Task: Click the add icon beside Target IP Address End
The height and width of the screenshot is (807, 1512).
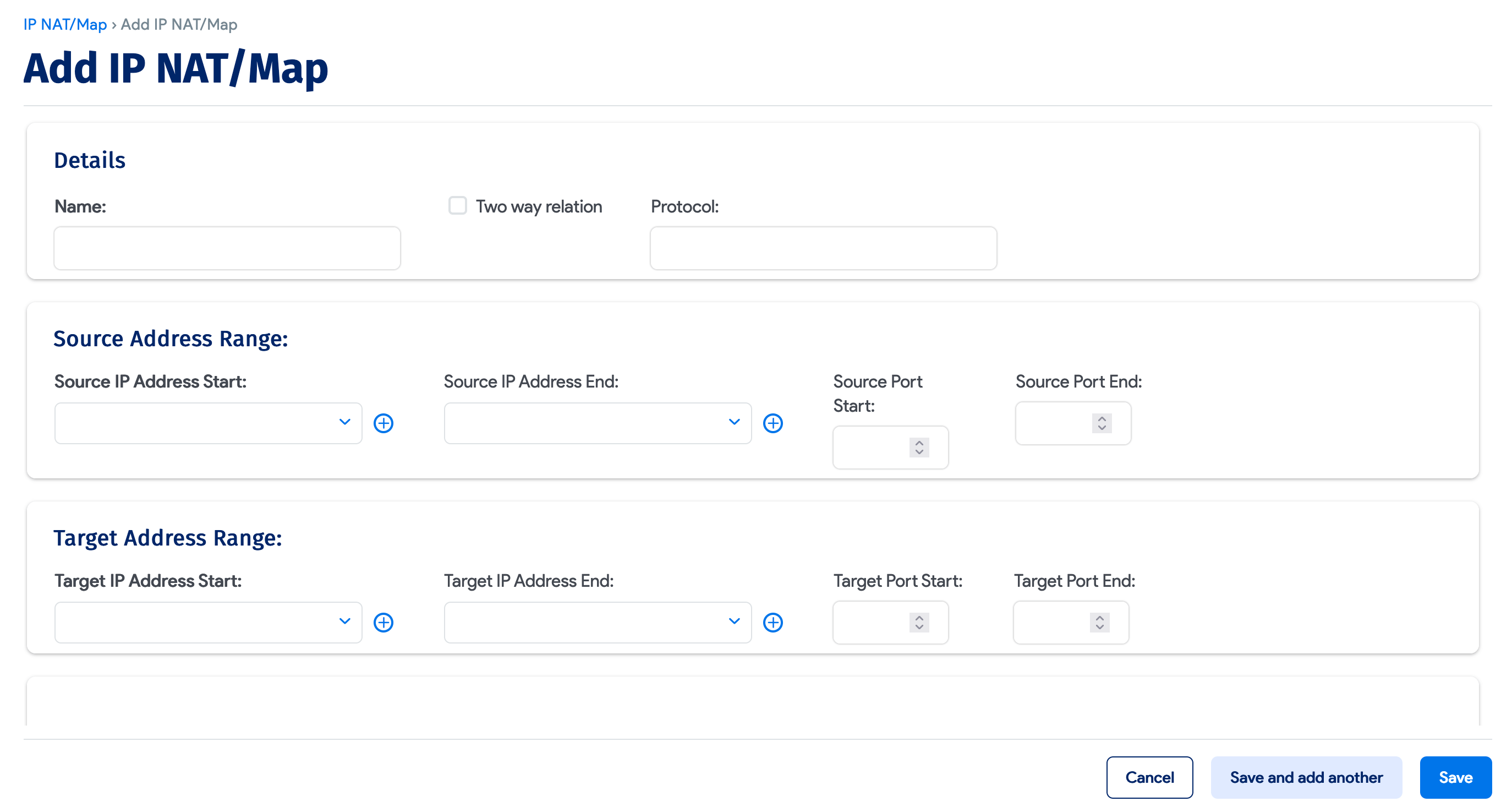Action: pos(773,622)
